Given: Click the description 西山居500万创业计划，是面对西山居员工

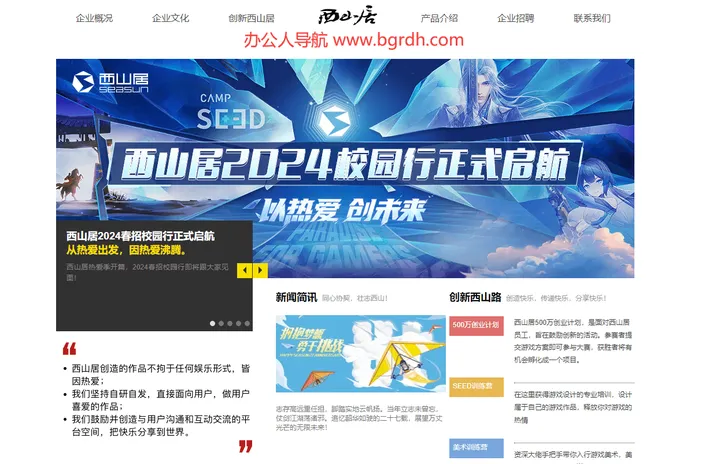Looking at the screenshot, I should pyautogui.click(x=573, y=341).
